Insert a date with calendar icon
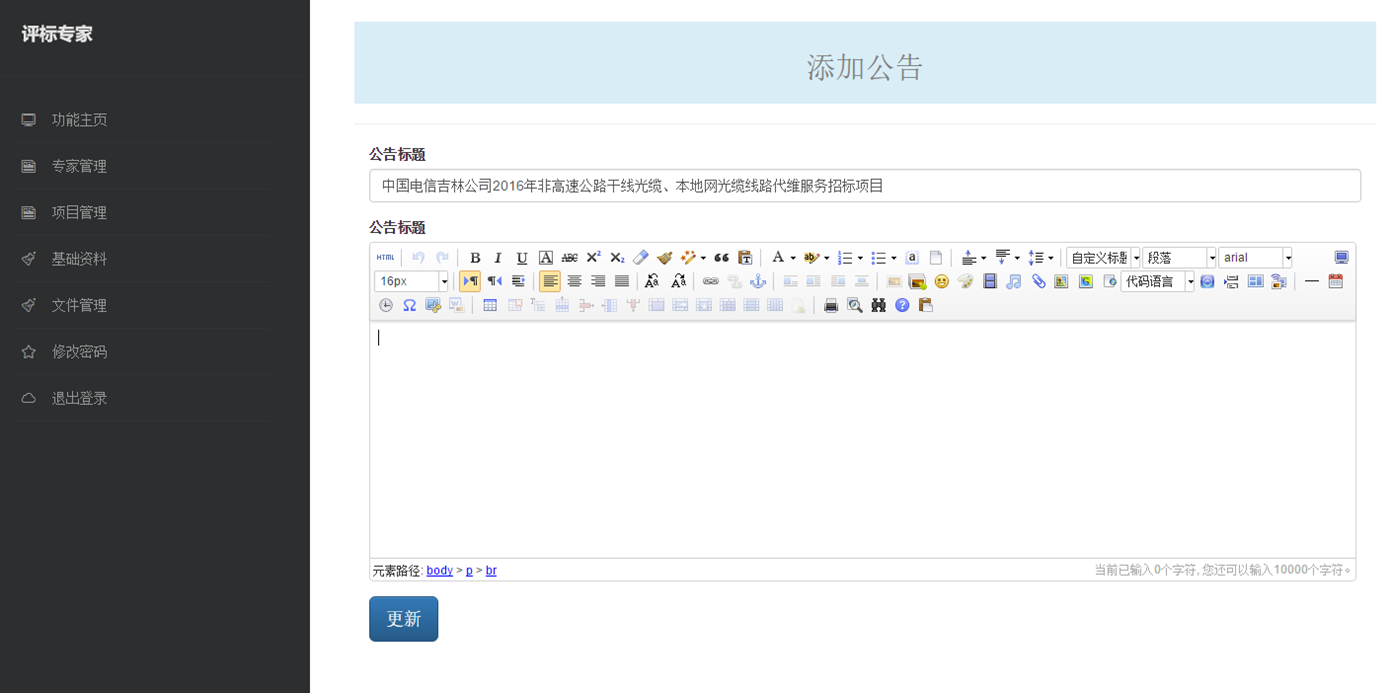 [x=1335, y=281]
